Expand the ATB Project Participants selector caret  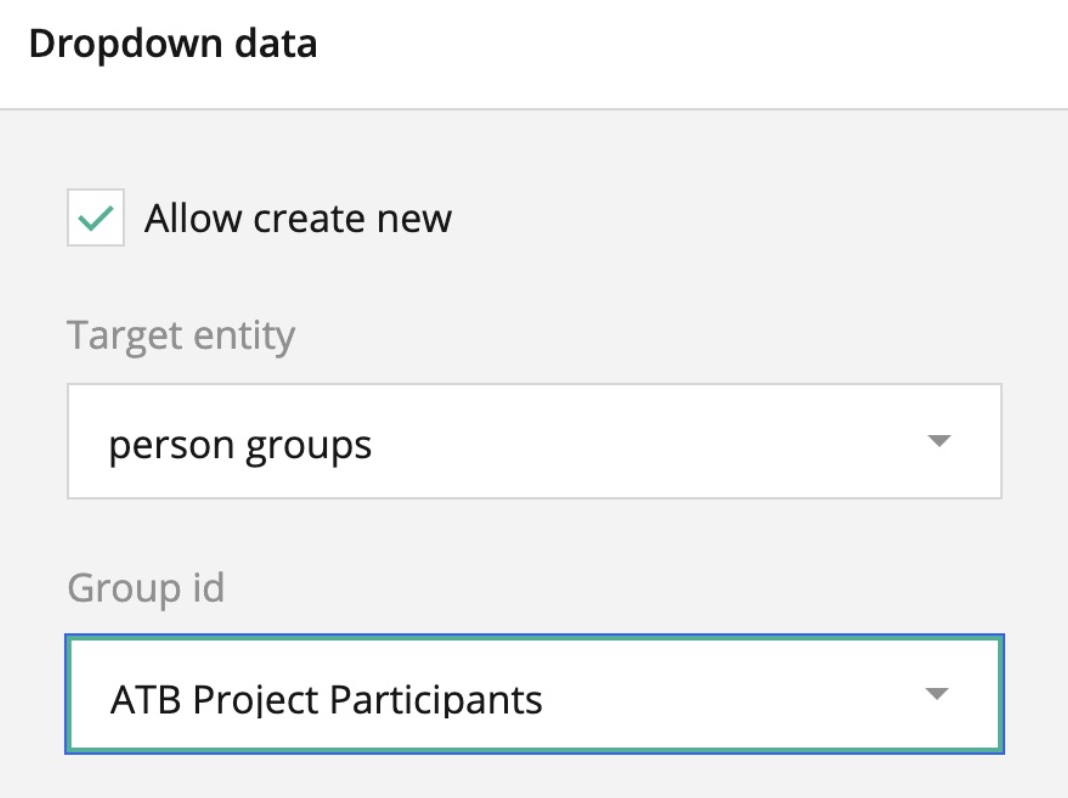[x=937, y=694]
